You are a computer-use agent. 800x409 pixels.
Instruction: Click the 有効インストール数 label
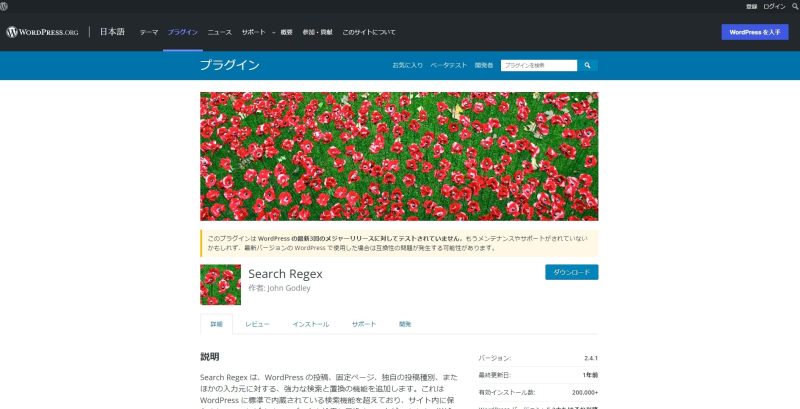coord(507,393)
